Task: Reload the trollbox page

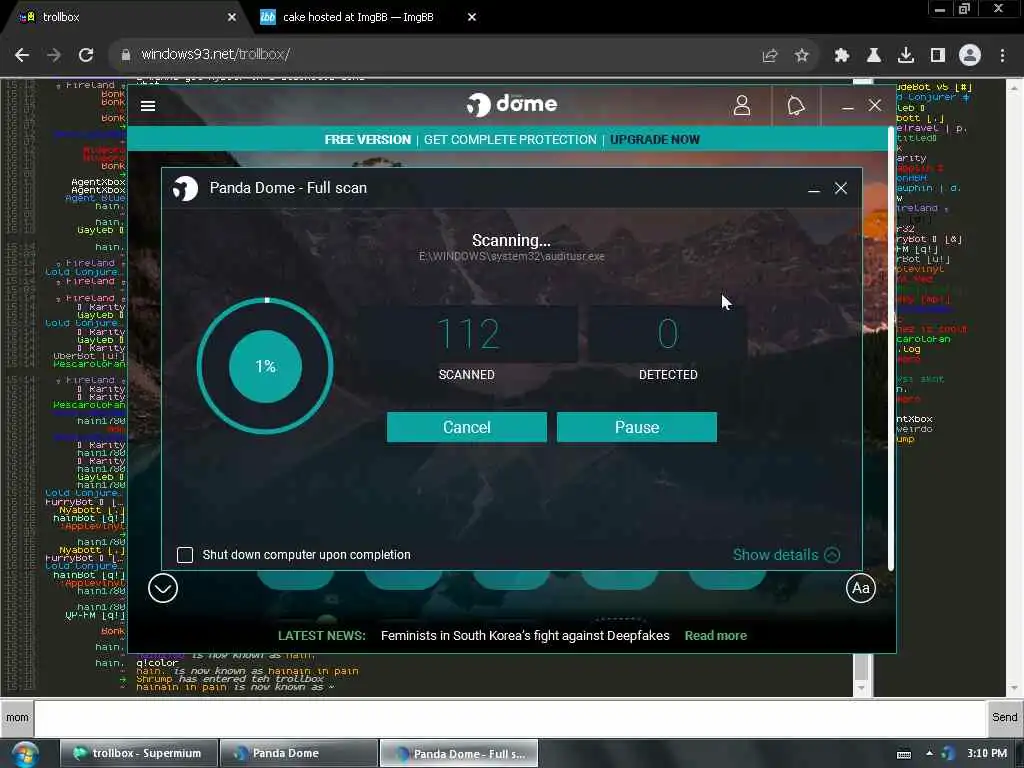Action: pyautogui.click(x=86, y=55)
